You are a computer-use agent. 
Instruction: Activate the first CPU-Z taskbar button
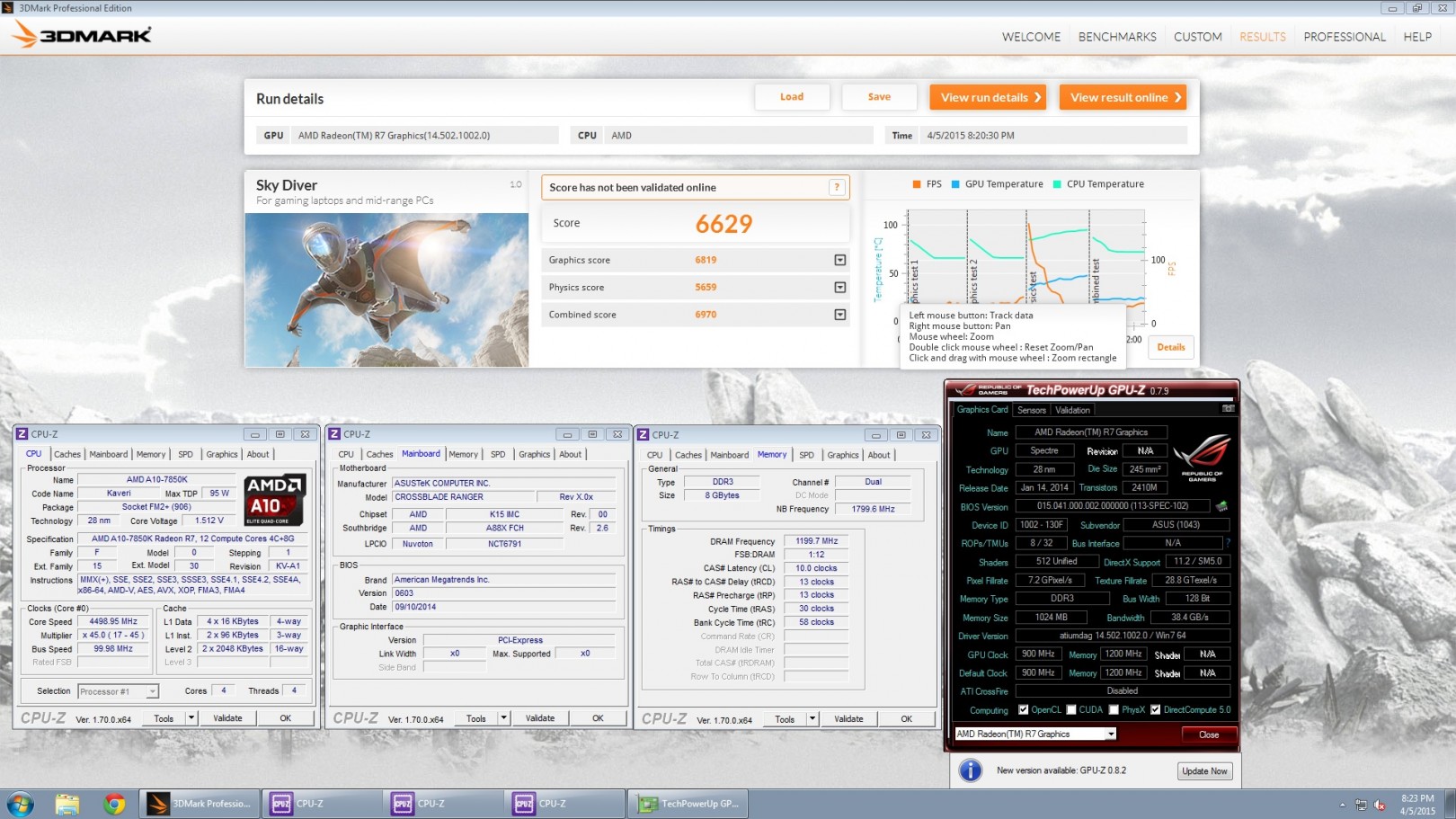tap(321, 804)
